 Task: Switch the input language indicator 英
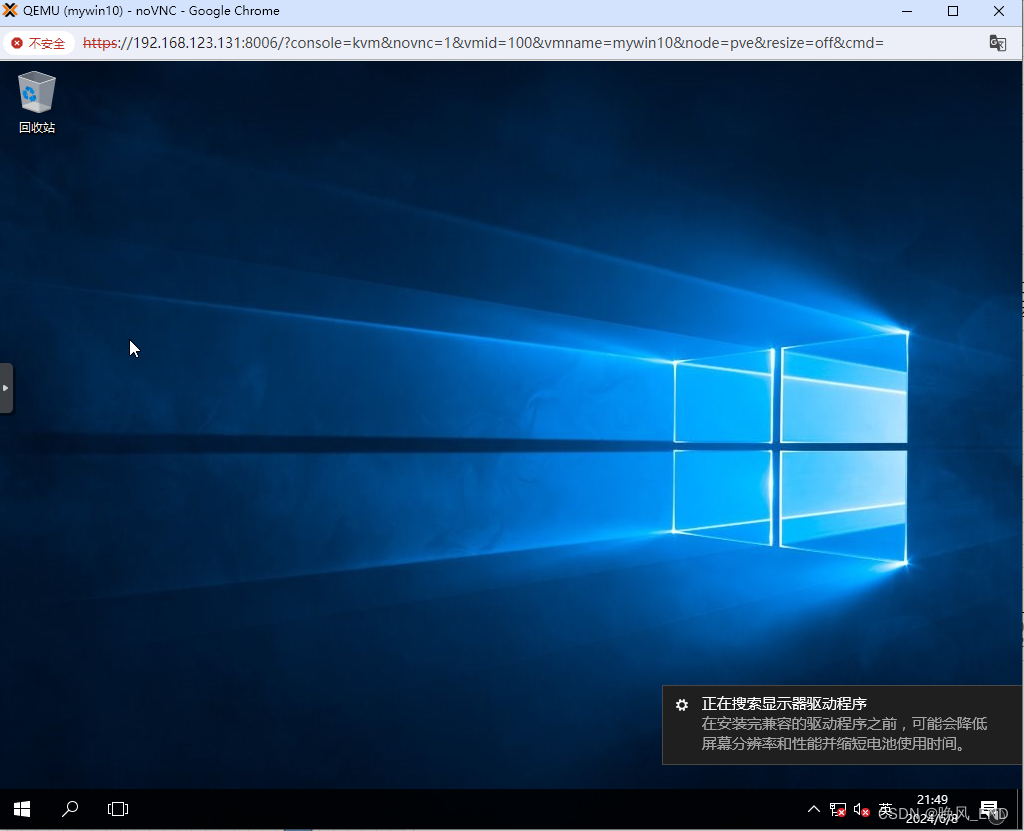point(886,809)
